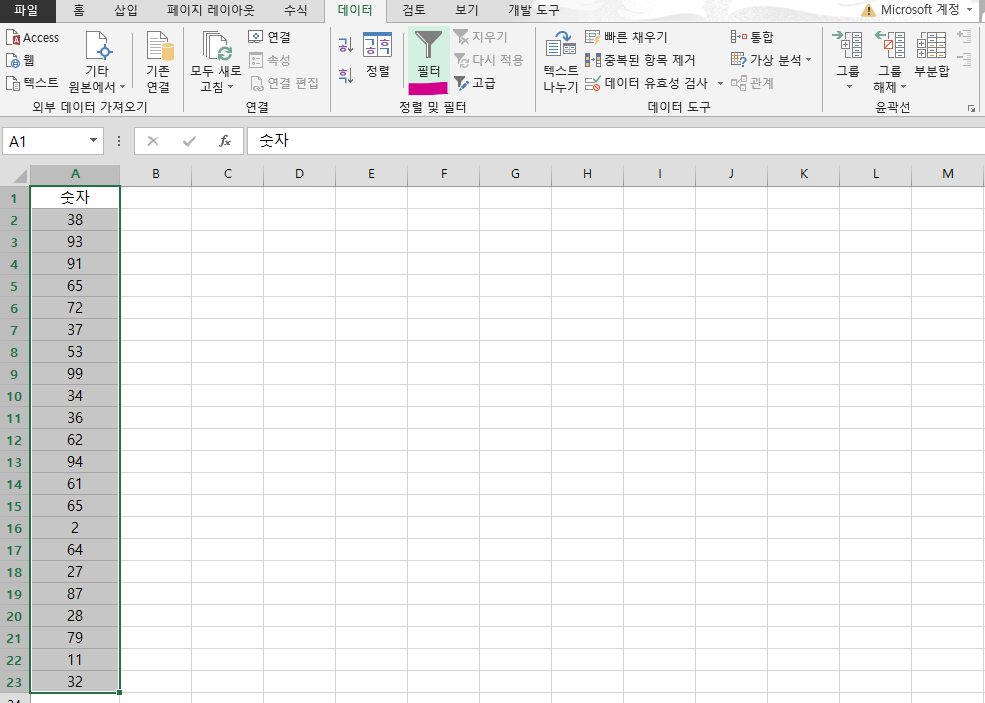Switch to the 검토 (Review) tab
Image resolution: width=985 pixels, height=703 pixels.
(413, 10)
